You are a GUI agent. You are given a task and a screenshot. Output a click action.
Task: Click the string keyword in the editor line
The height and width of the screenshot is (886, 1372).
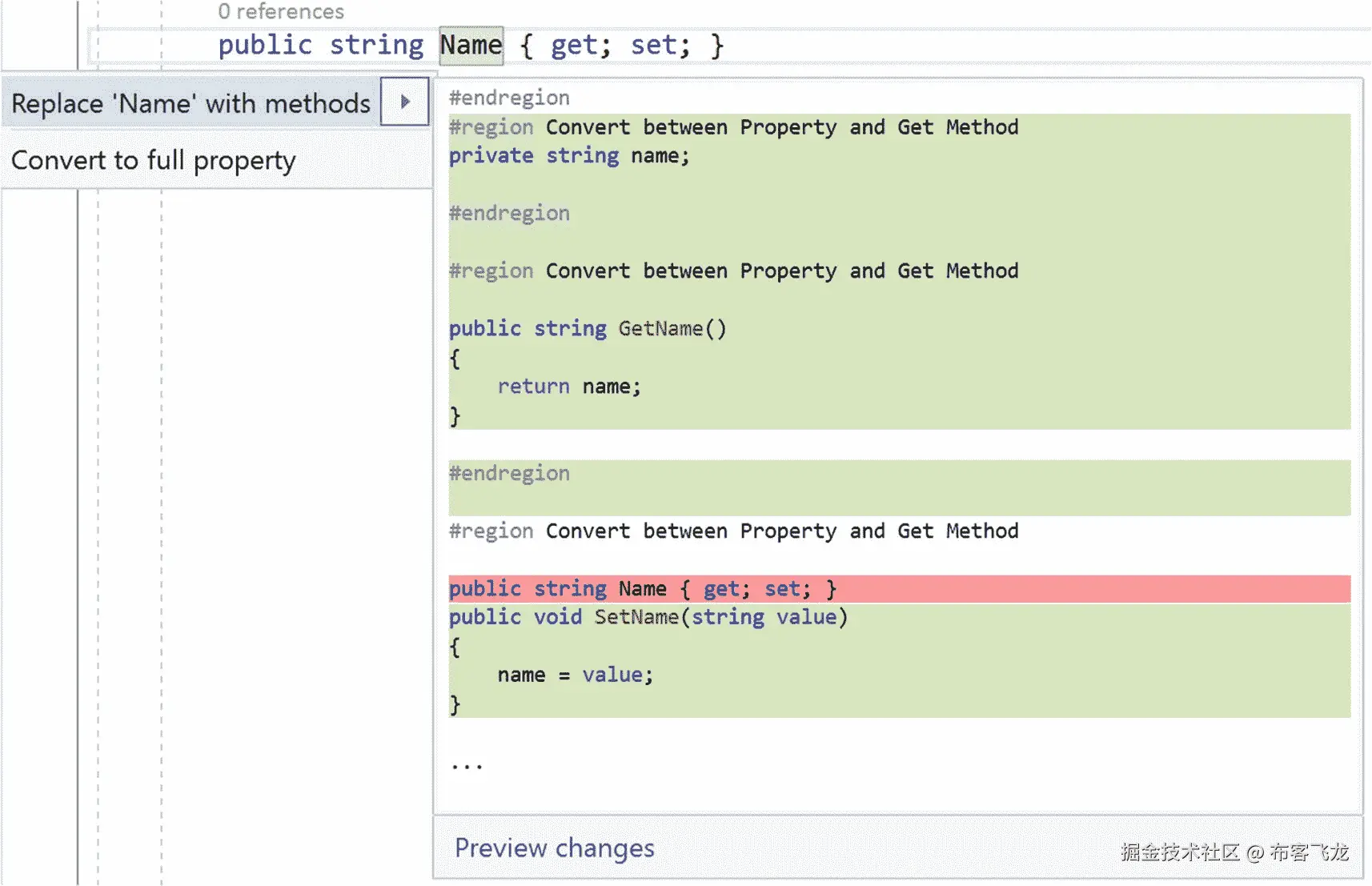376,45
